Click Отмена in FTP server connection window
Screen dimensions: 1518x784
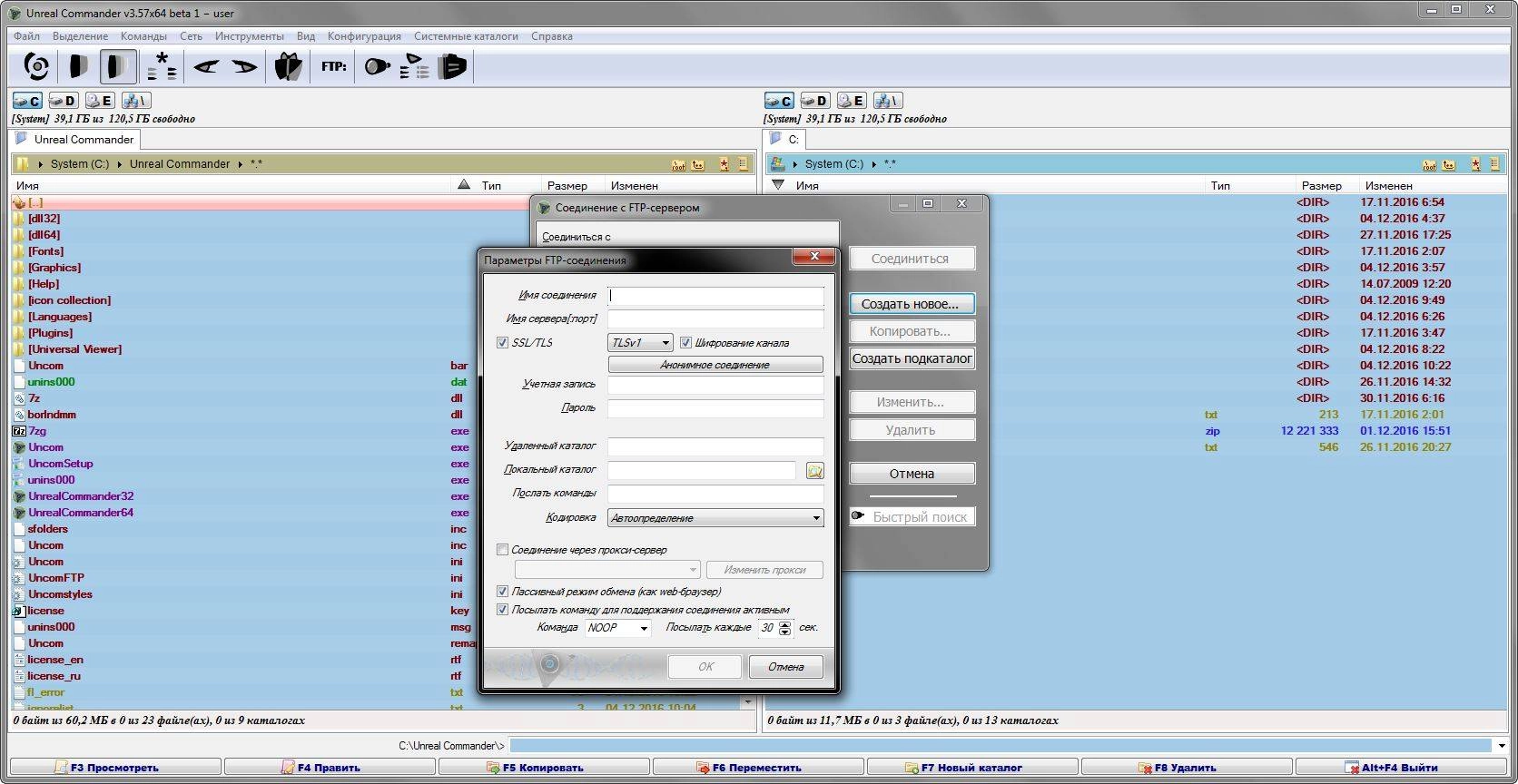tap(912, 474)
